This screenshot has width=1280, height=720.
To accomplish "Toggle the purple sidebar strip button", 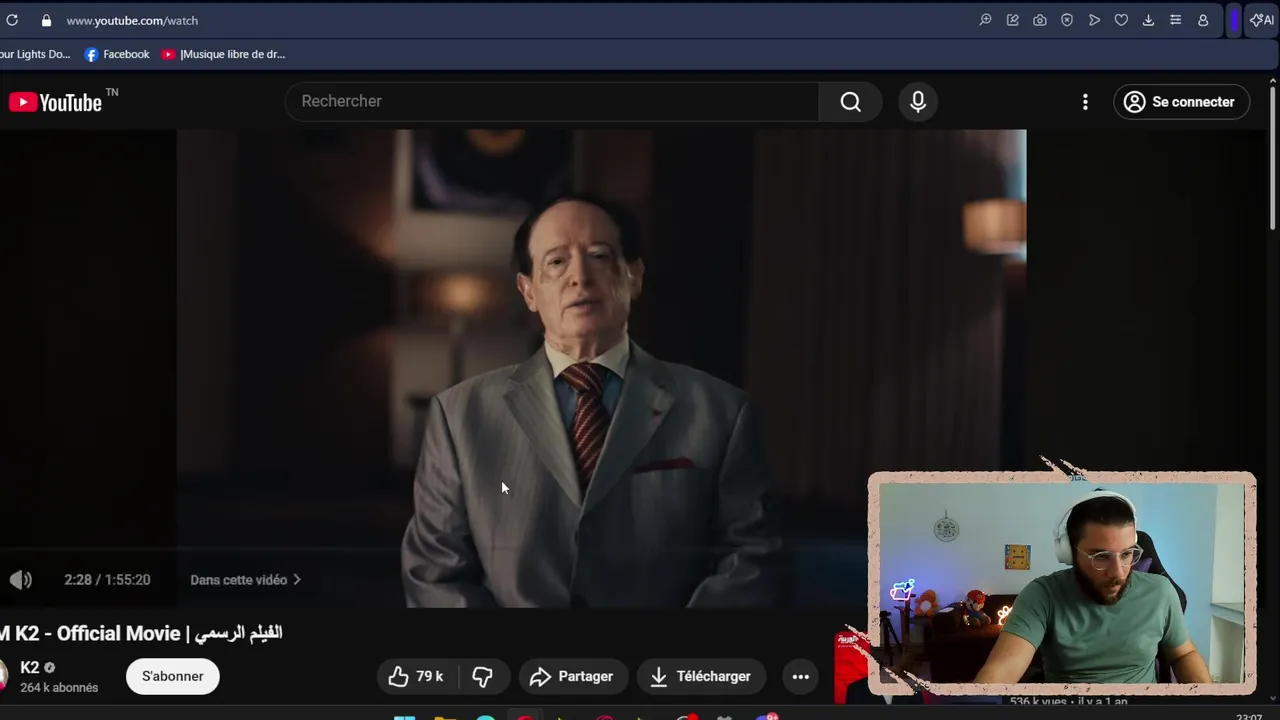I will [x=1235, y=20].
